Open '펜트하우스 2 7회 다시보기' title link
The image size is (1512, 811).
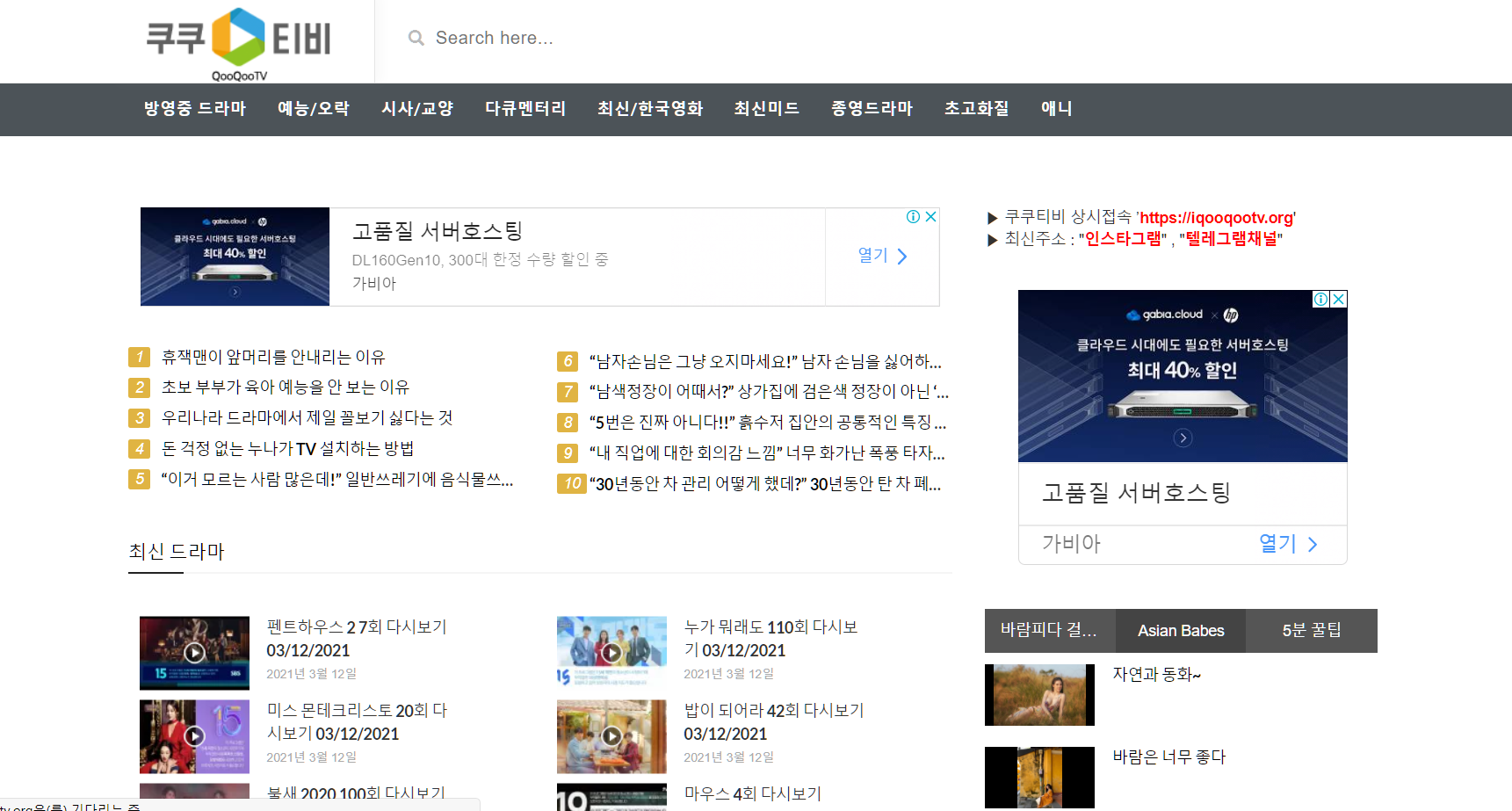[x=357, y=639]
